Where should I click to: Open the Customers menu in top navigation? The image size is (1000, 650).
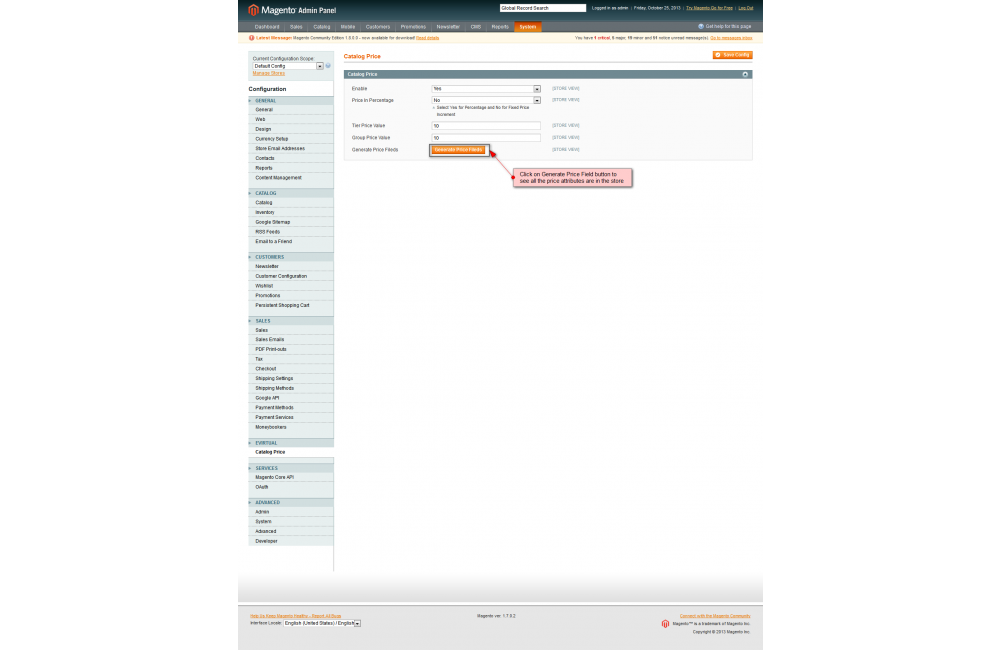pyautogui.click(x=378, y=27)
